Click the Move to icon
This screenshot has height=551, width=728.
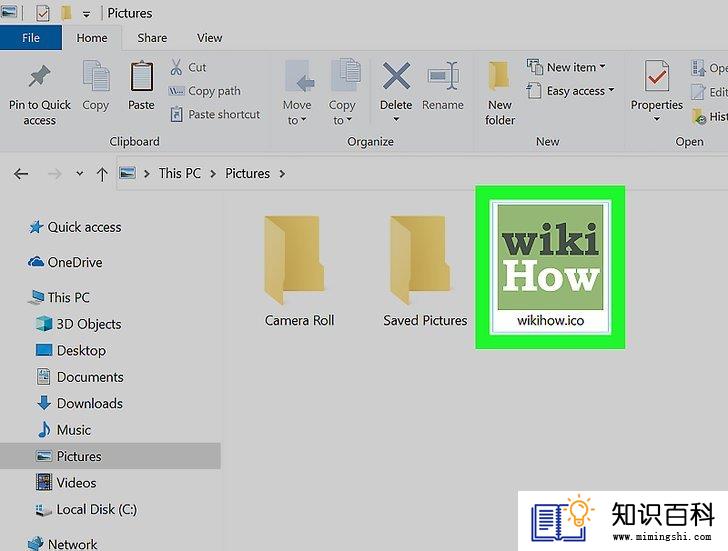coord(299,77)
